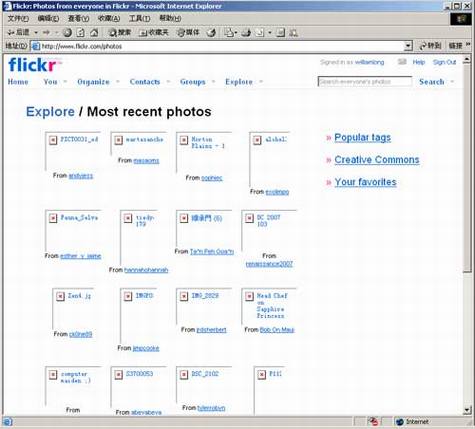Open the address bar dropdown arrow
The height and width of the screenshot is (429, 475).
pyautogui.click(x=408, y=46)
